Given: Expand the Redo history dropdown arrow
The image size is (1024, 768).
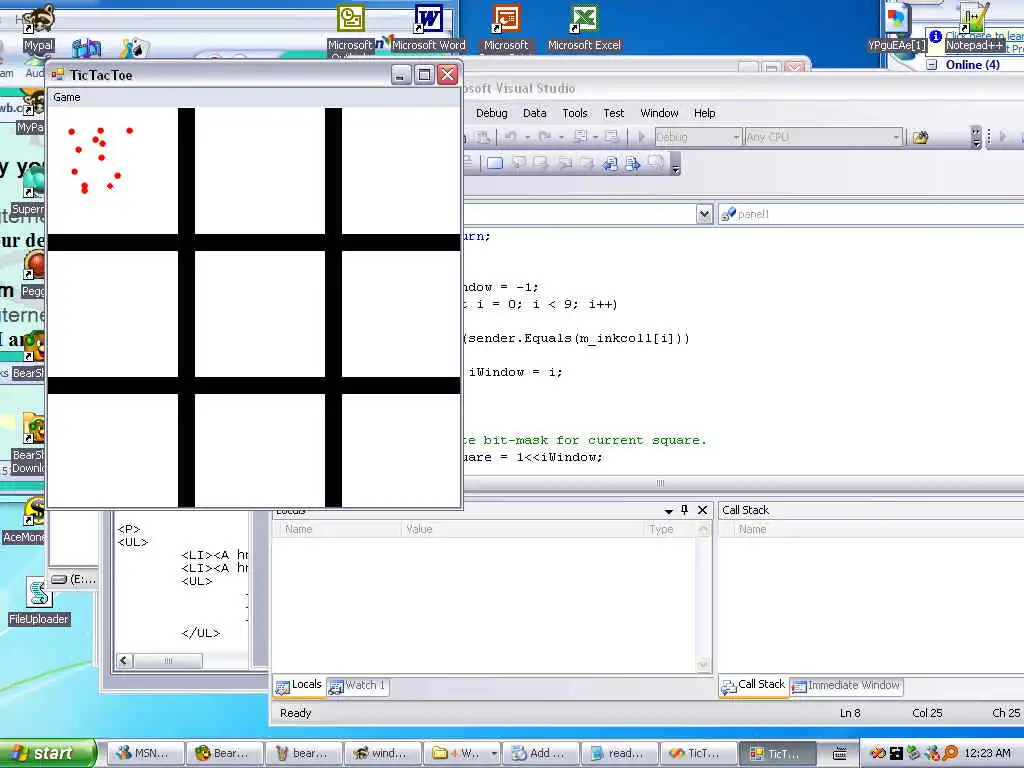Looking at the screenshot, I should click(x=560, y=137).
